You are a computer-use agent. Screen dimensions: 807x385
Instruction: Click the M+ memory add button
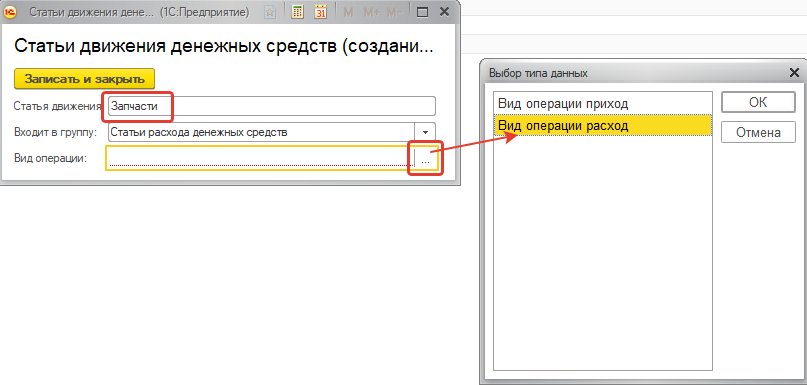pyautogui.click(x=371, y=12)
